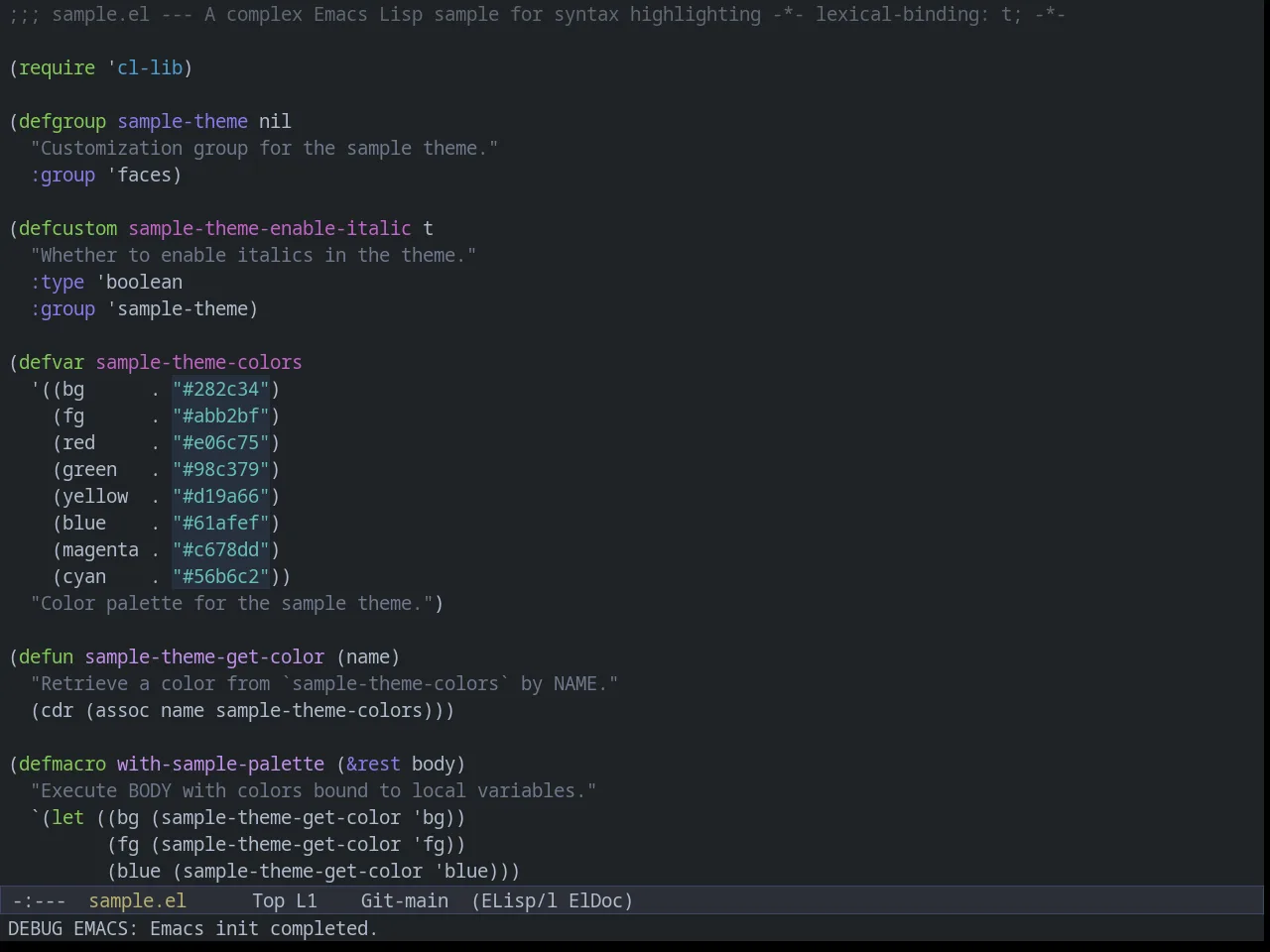Click the "#d19a66" color string

221,496
